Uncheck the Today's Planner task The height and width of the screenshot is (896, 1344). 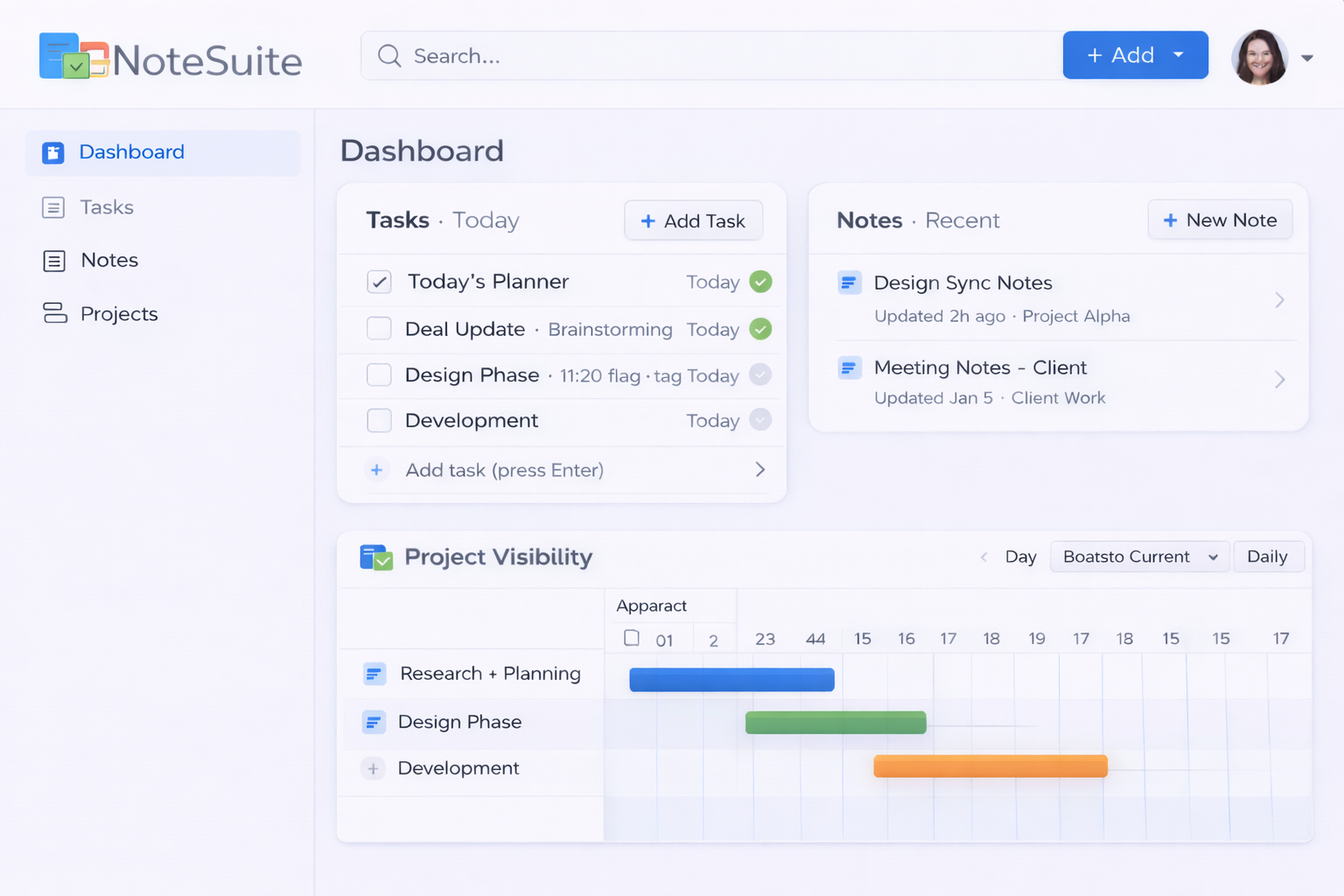(x=379, y=281)
